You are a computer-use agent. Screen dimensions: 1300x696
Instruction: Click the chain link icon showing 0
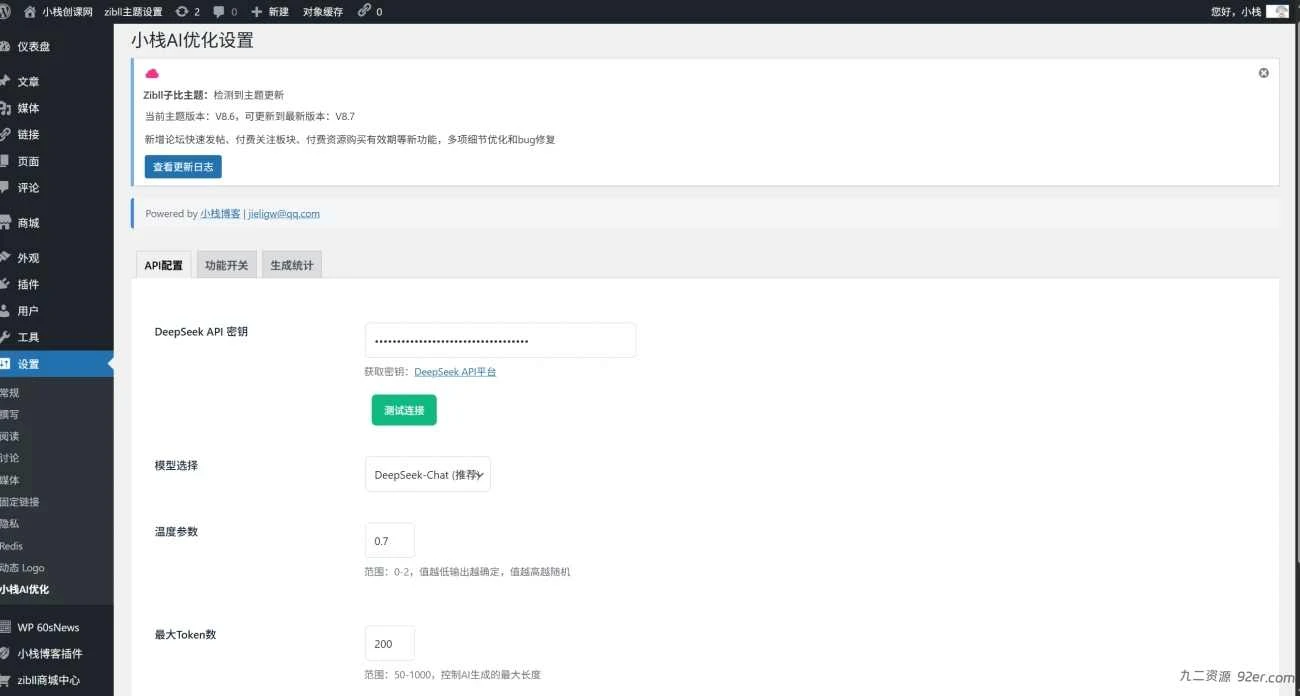(370, 12)
